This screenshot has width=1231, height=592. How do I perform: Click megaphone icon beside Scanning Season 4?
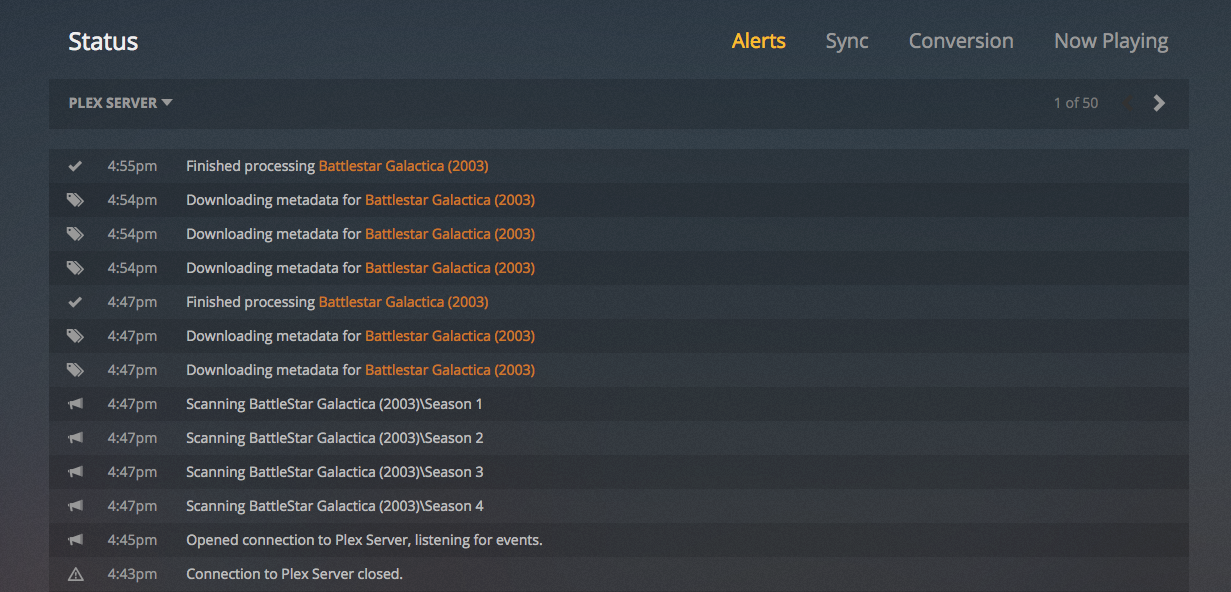click(x=75, y=506)
